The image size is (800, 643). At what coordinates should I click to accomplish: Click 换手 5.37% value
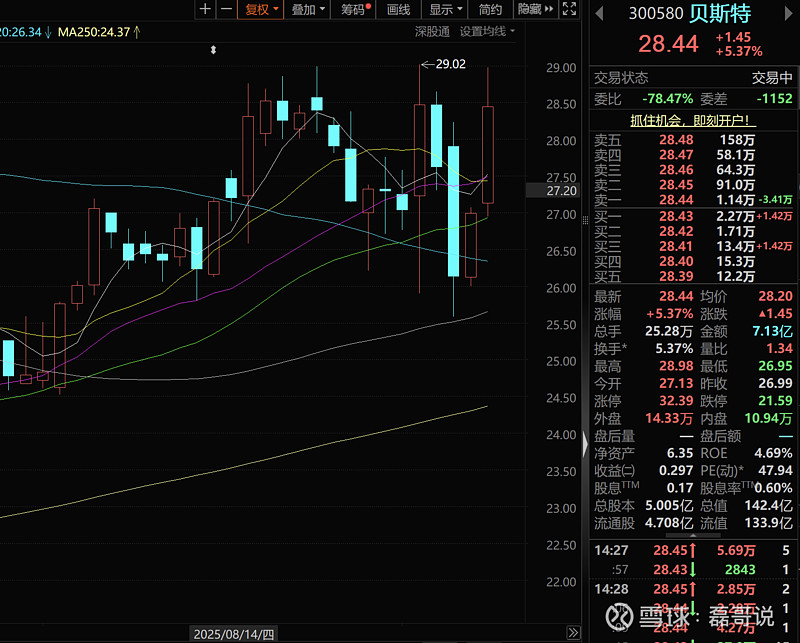[674, 349]
